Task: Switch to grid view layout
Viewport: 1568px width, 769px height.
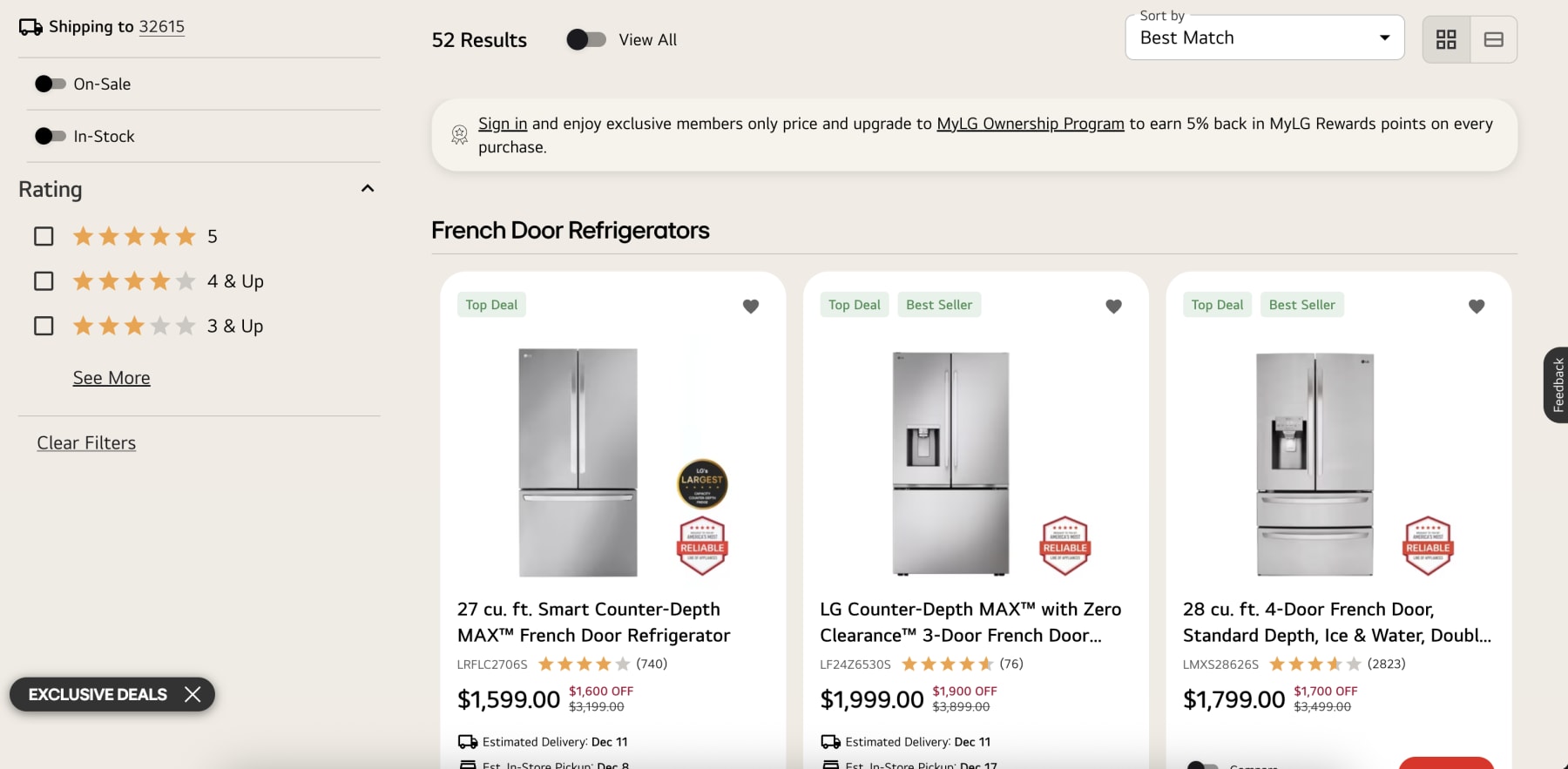Action: point(1446,38)
